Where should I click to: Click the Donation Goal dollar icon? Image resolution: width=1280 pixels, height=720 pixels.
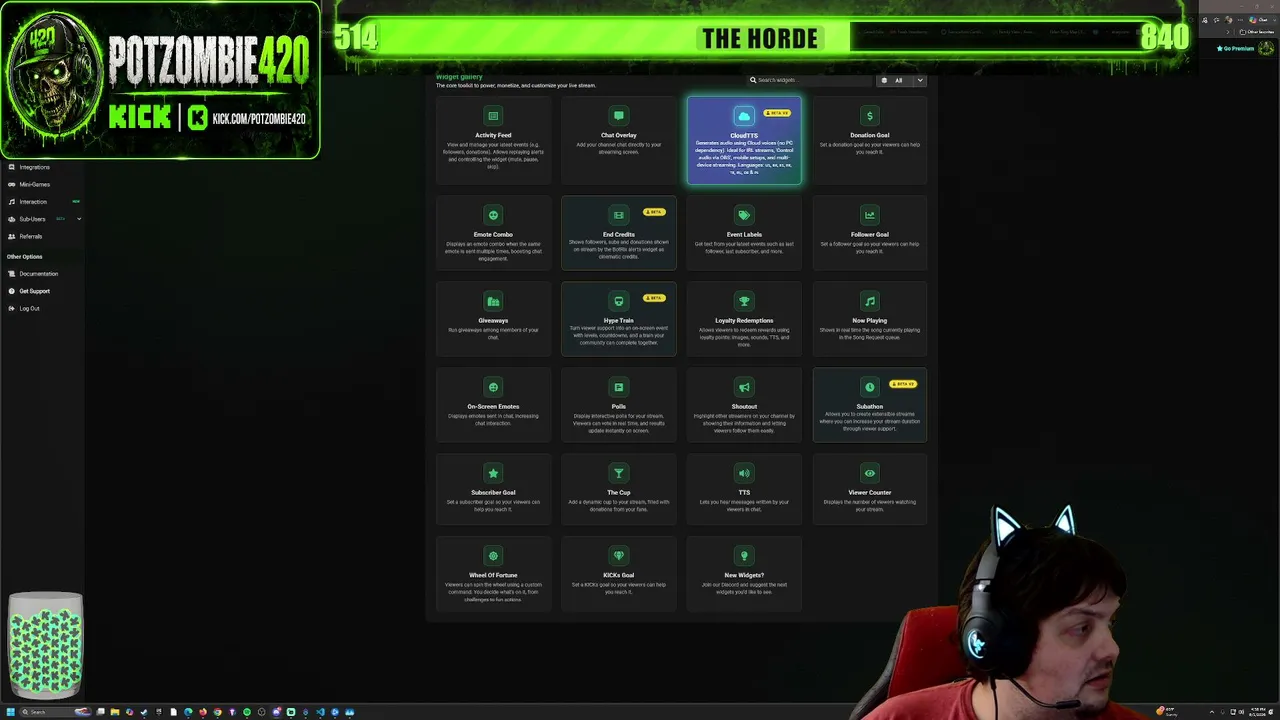click(870, 116)
